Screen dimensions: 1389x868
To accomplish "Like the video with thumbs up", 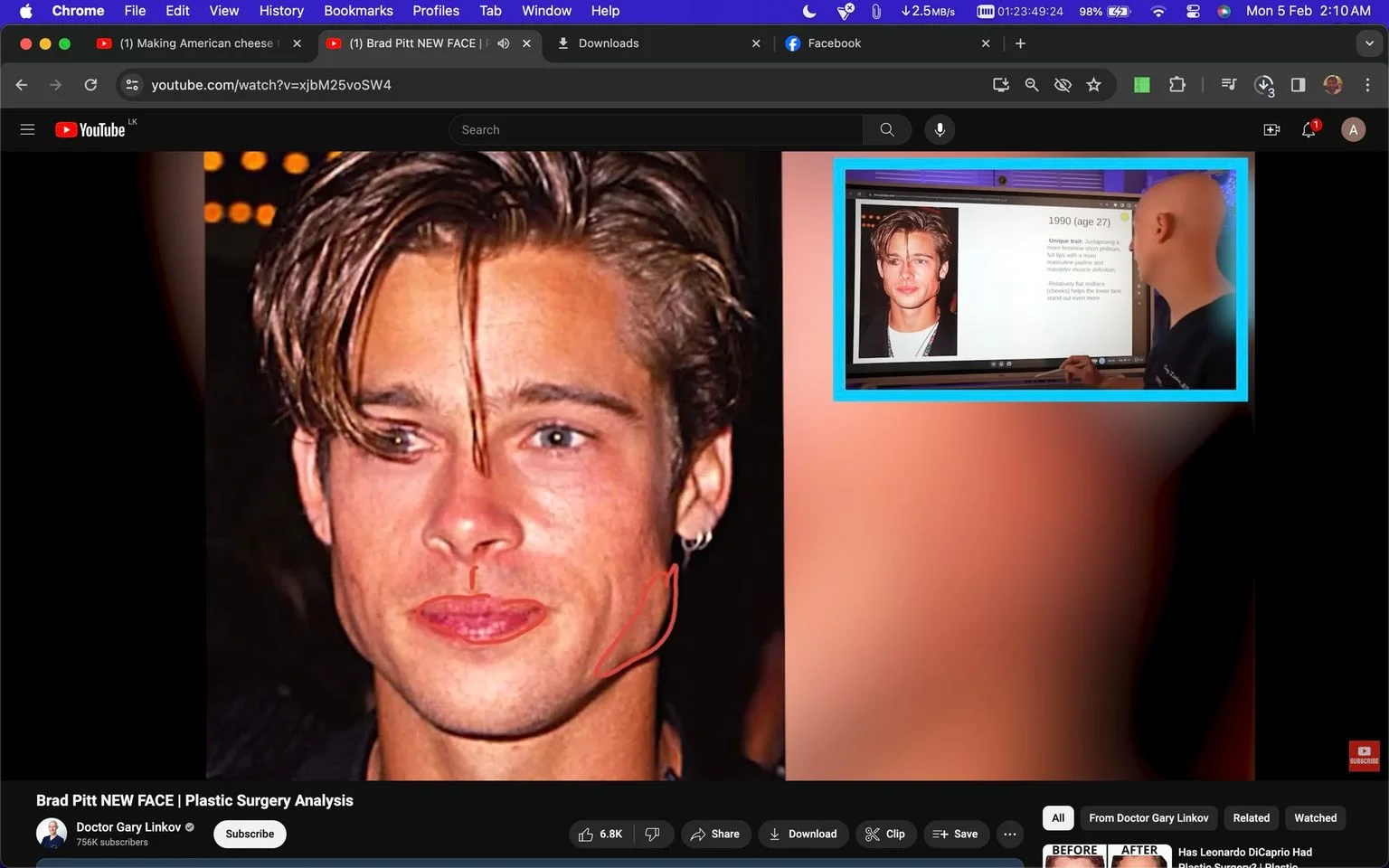I will (601, 834).
